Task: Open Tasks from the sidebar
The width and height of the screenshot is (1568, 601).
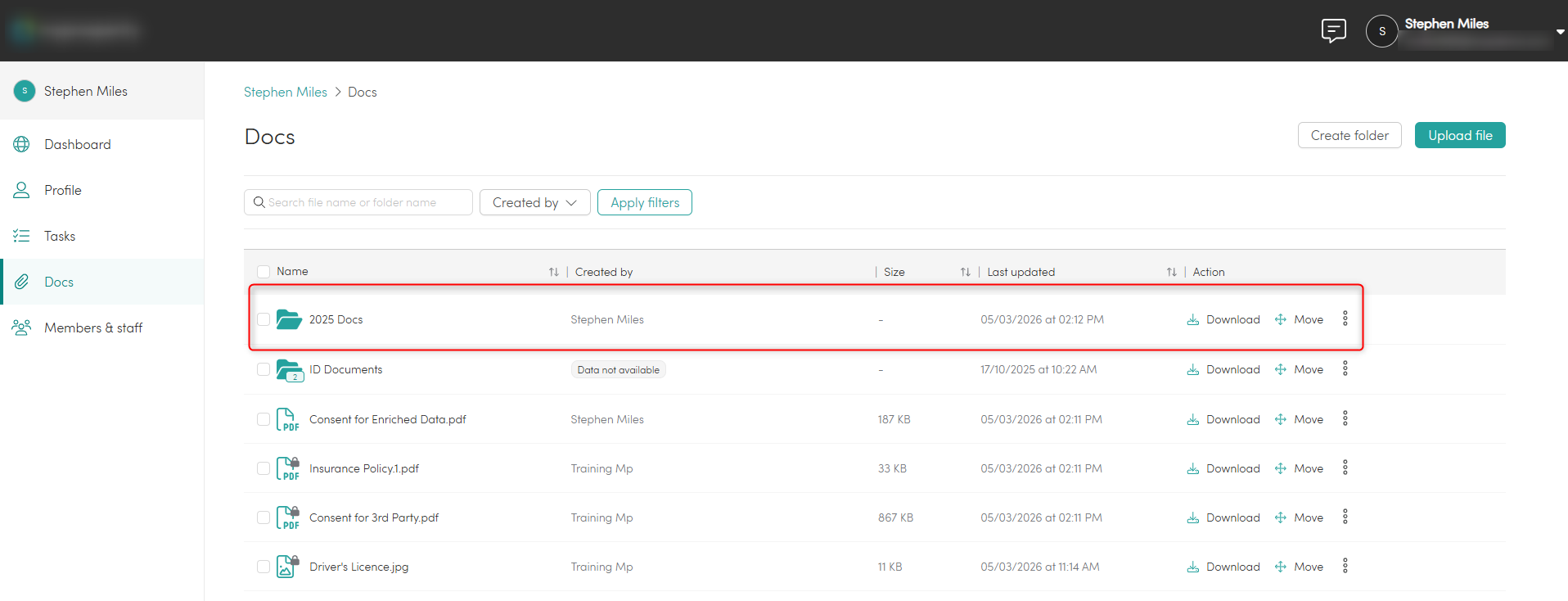Action: click(x=102, y=236)
